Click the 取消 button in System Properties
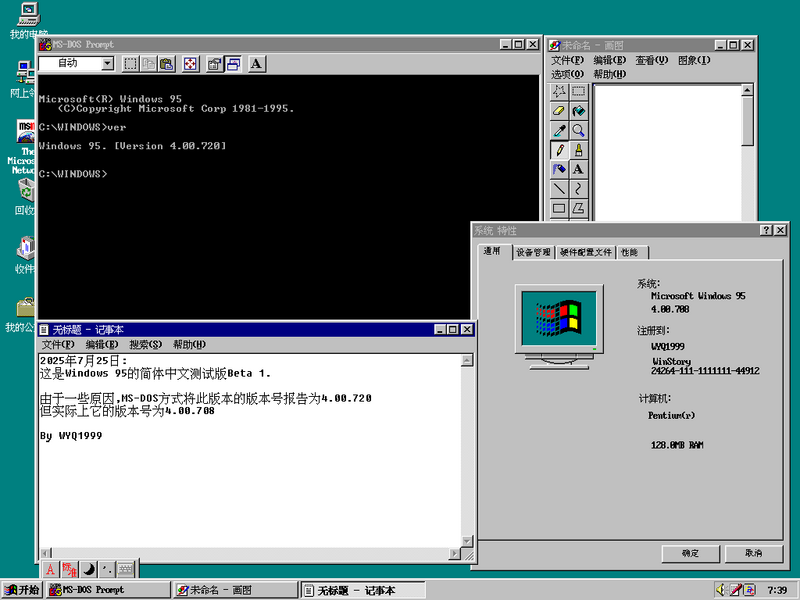The width and height of the screenshot is (800, 600). [754, 554]
